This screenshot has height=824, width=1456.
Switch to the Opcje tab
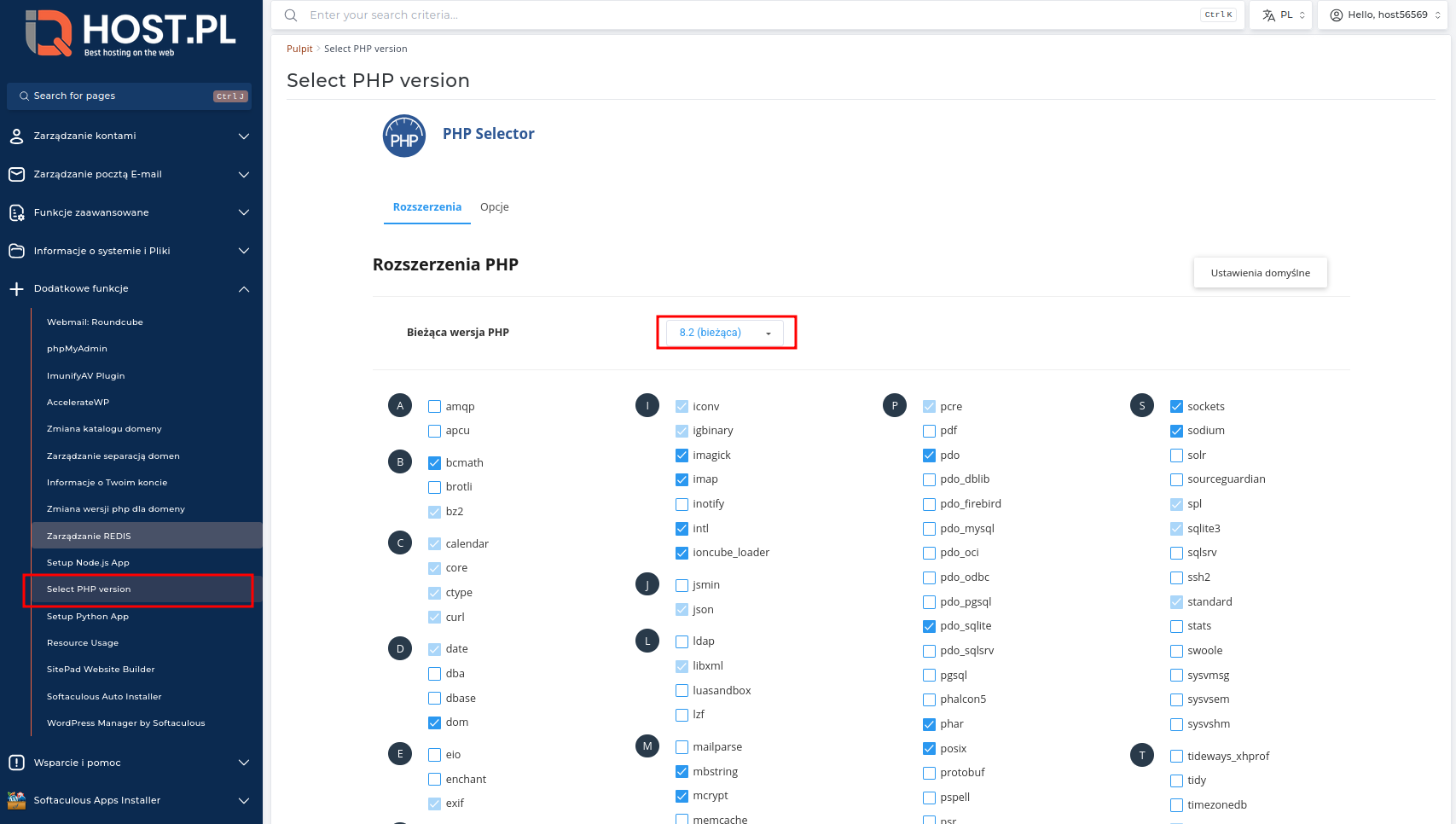tap(494, 206)
